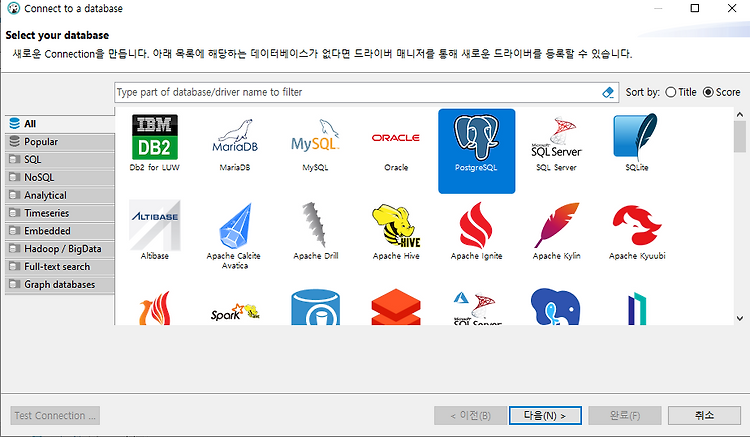Sort databases by Title
Screen dimensions: 750x437
[681, 92]
